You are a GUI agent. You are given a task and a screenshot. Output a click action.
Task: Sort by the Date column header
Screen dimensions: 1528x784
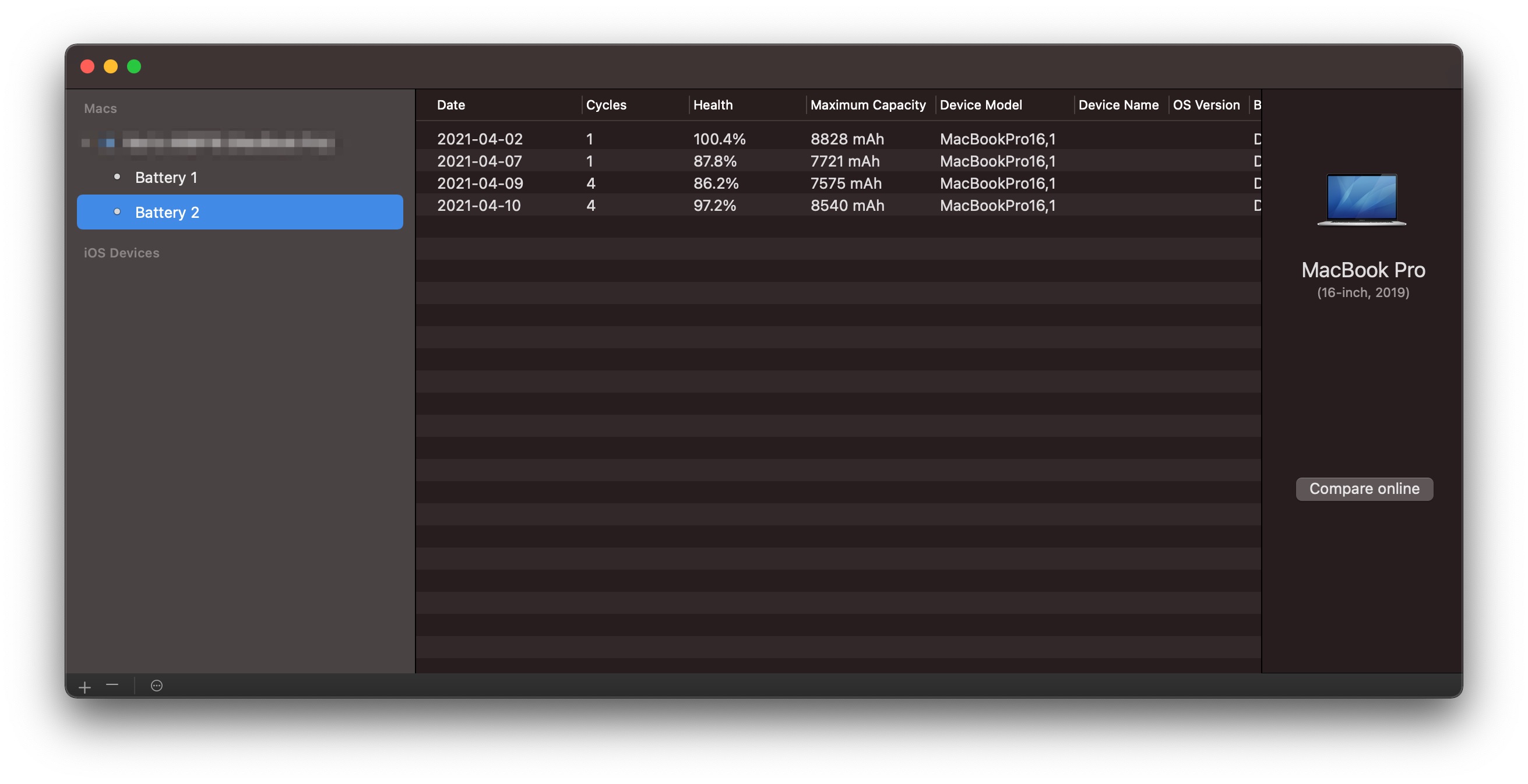(451, 105)
